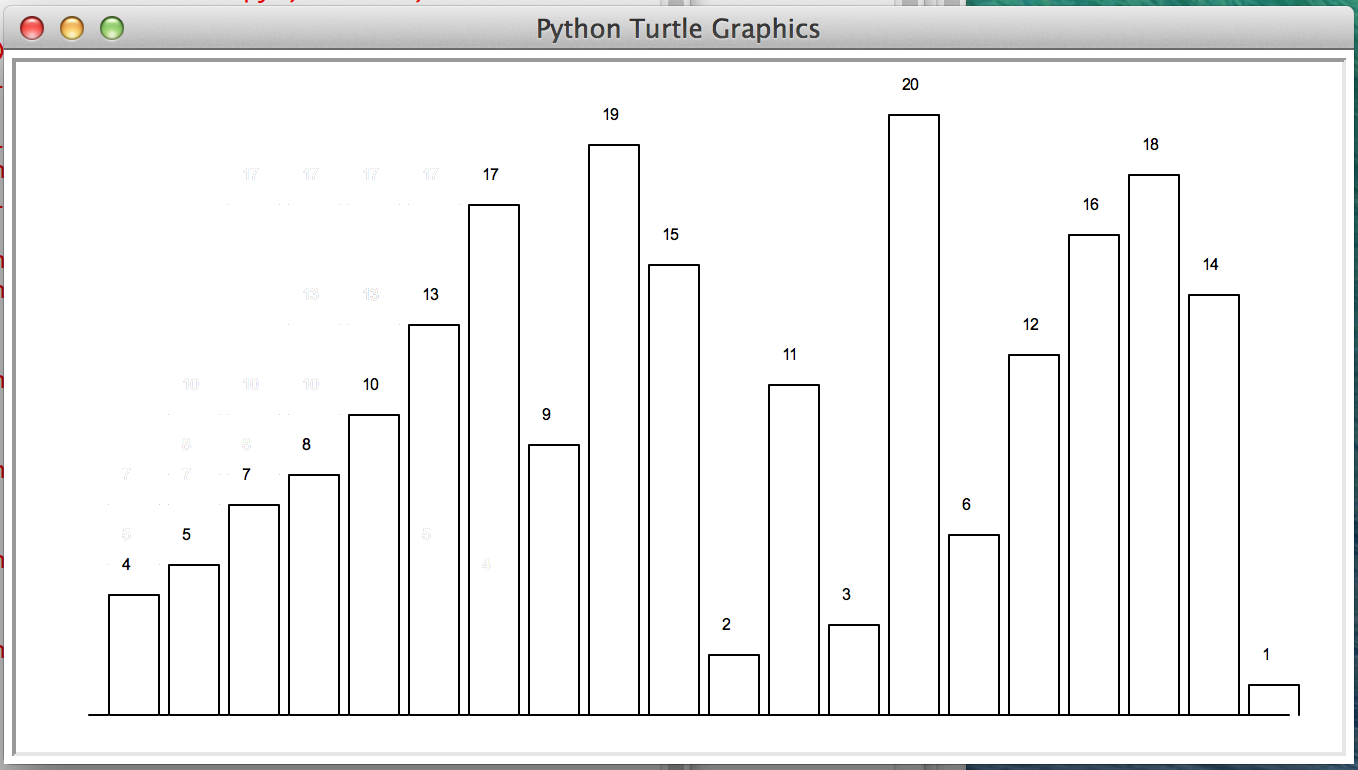Click the black number 13 label
Screen dimensions: 1358x770
click(430, 295)
